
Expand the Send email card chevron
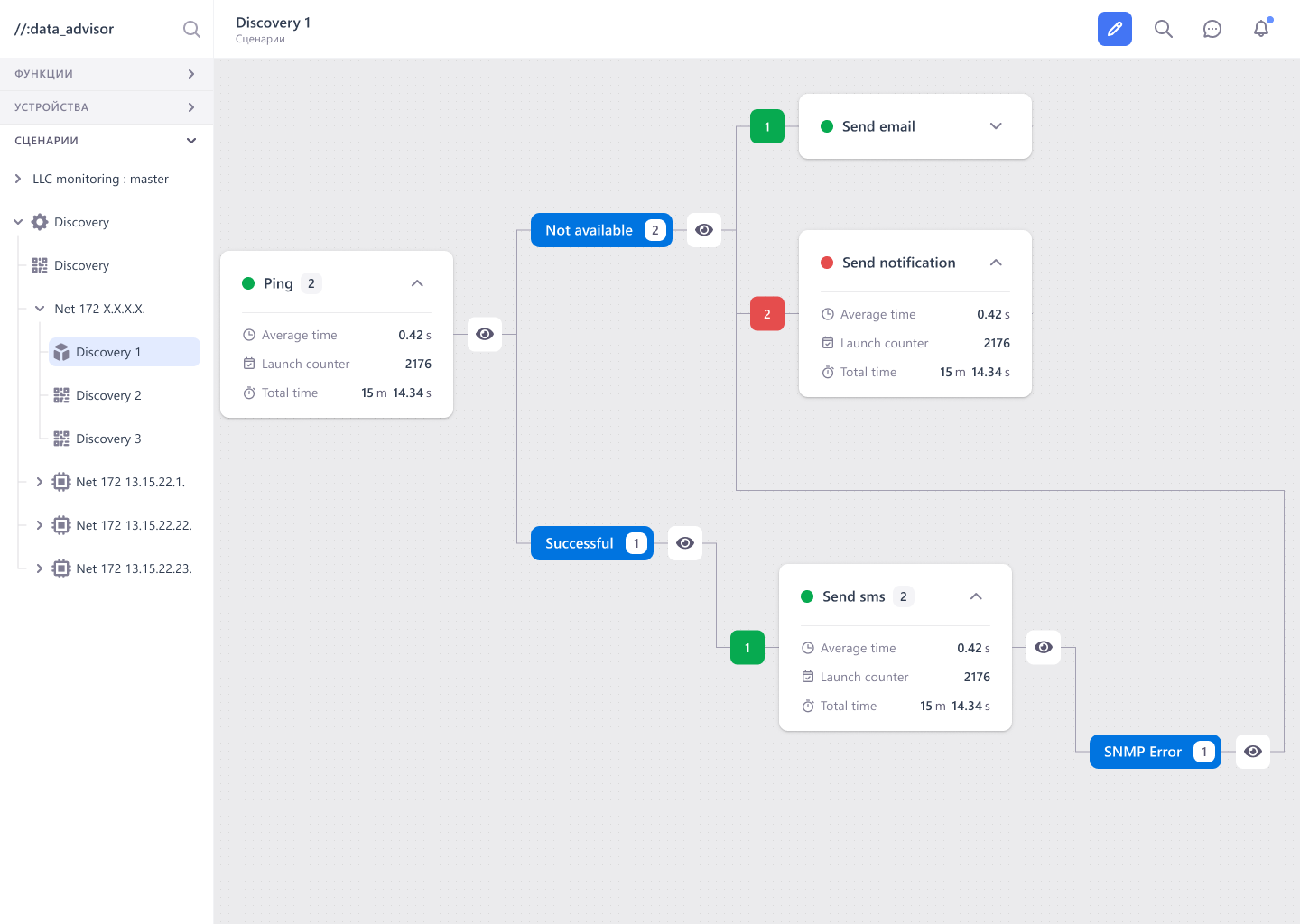[996, 126]
